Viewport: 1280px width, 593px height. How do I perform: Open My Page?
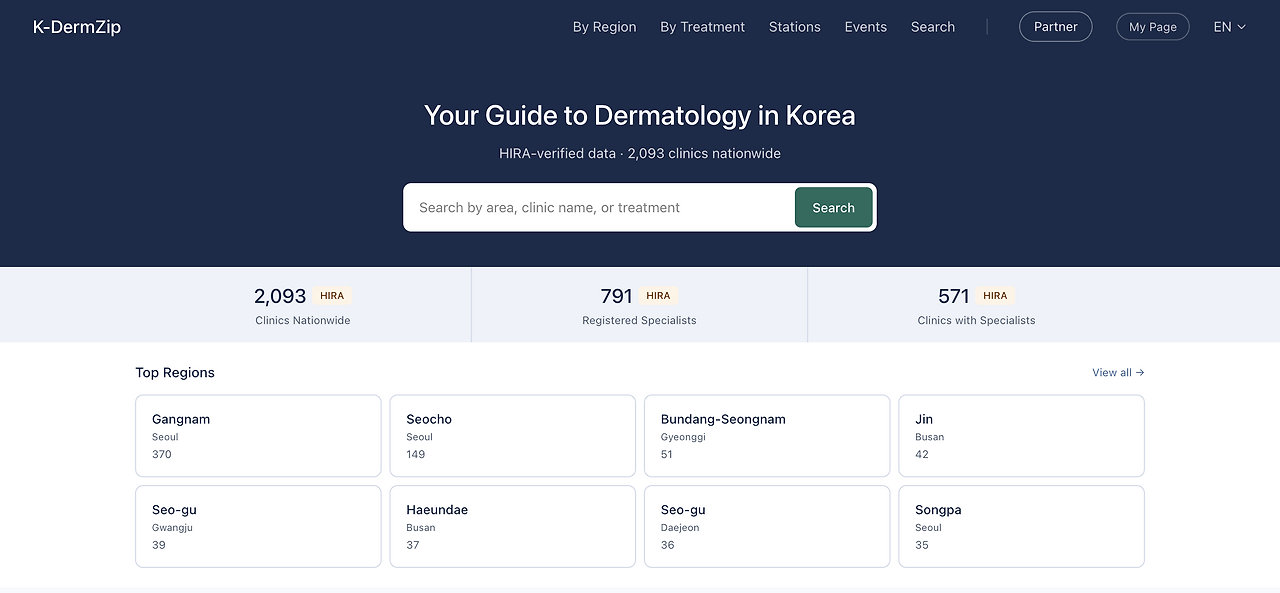pyautogui.click(x=1152, y=27)
